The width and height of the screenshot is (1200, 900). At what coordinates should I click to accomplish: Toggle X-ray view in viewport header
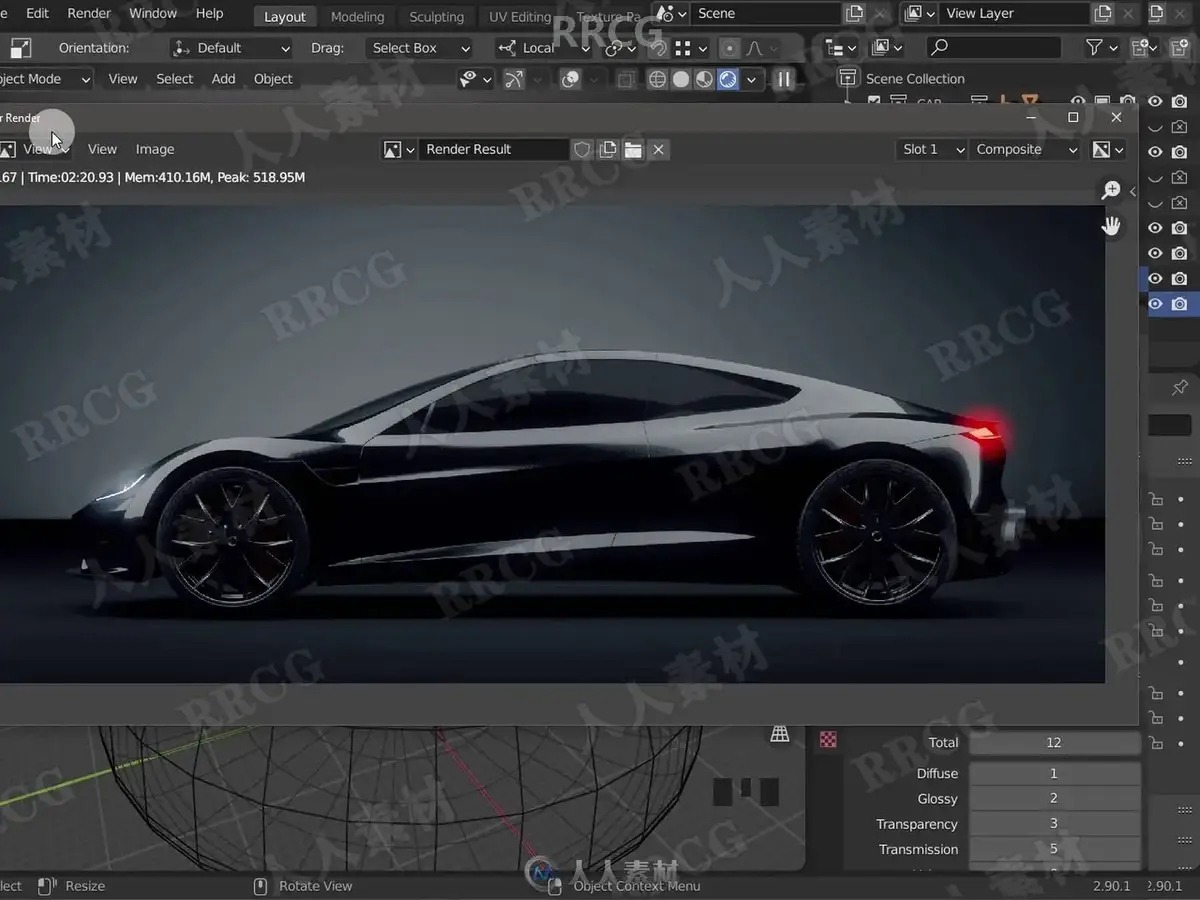[625, 80]
